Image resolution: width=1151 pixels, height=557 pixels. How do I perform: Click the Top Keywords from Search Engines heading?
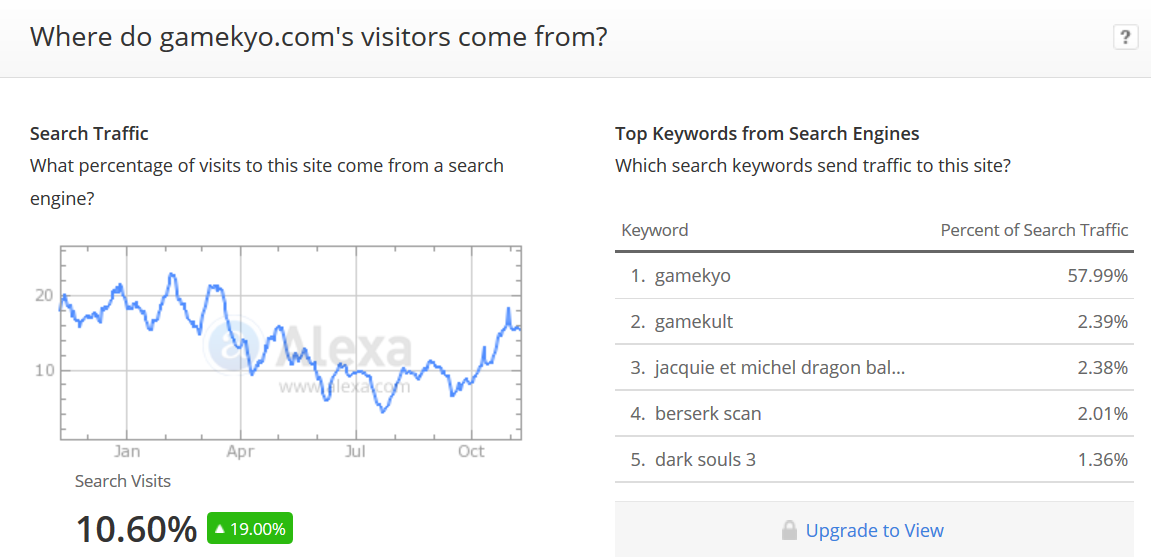pyautogui.click(x=767, y=134)
